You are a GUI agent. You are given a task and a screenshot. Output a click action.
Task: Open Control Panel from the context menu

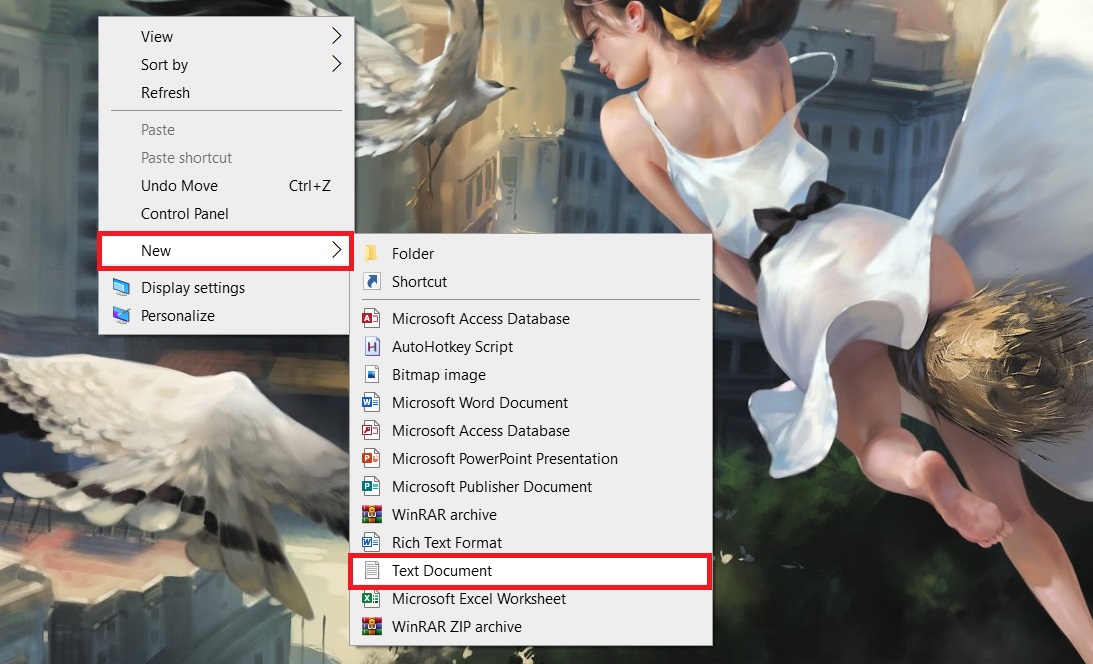tap(184, 214)
